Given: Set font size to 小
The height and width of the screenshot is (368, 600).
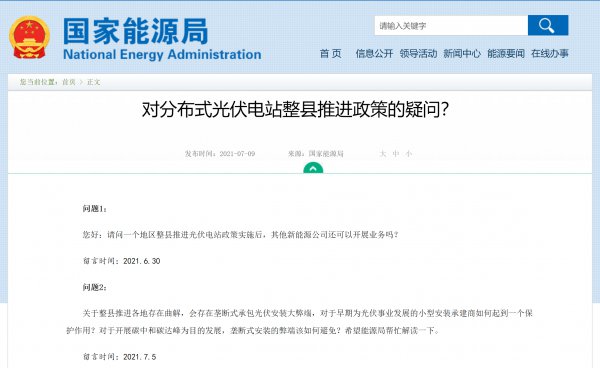Looking at the screenshot, I should [409, 154].
